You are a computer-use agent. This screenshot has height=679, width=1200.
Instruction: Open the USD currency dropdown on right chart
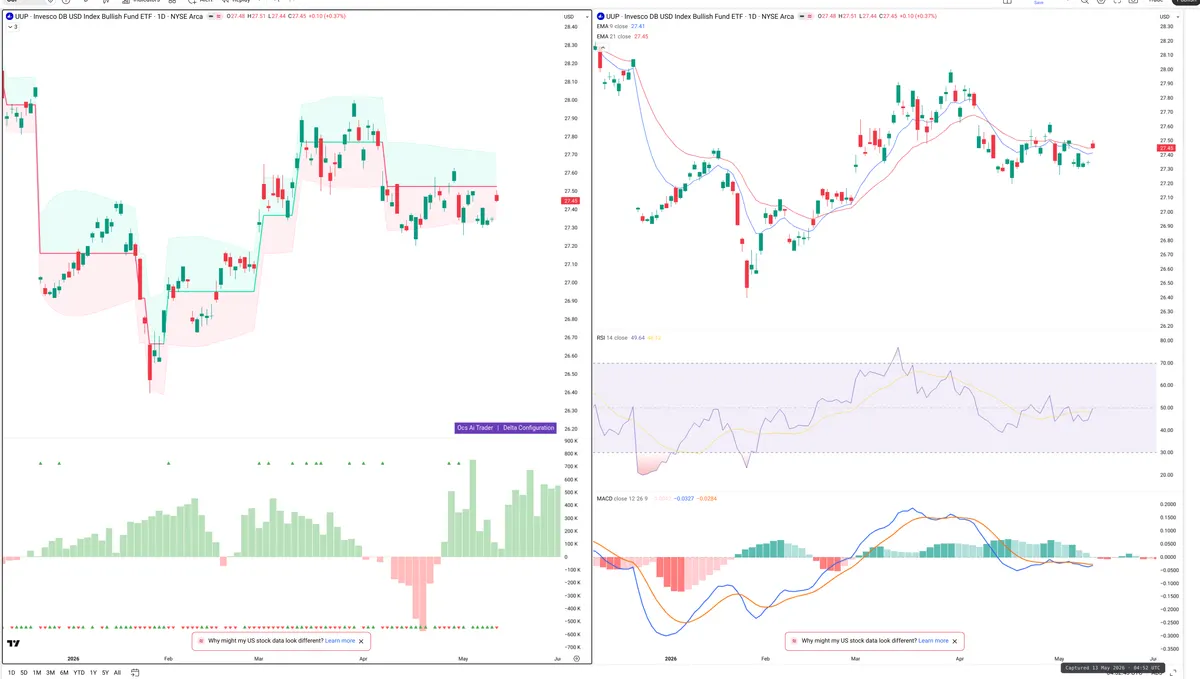click(x=1167, y=17)
